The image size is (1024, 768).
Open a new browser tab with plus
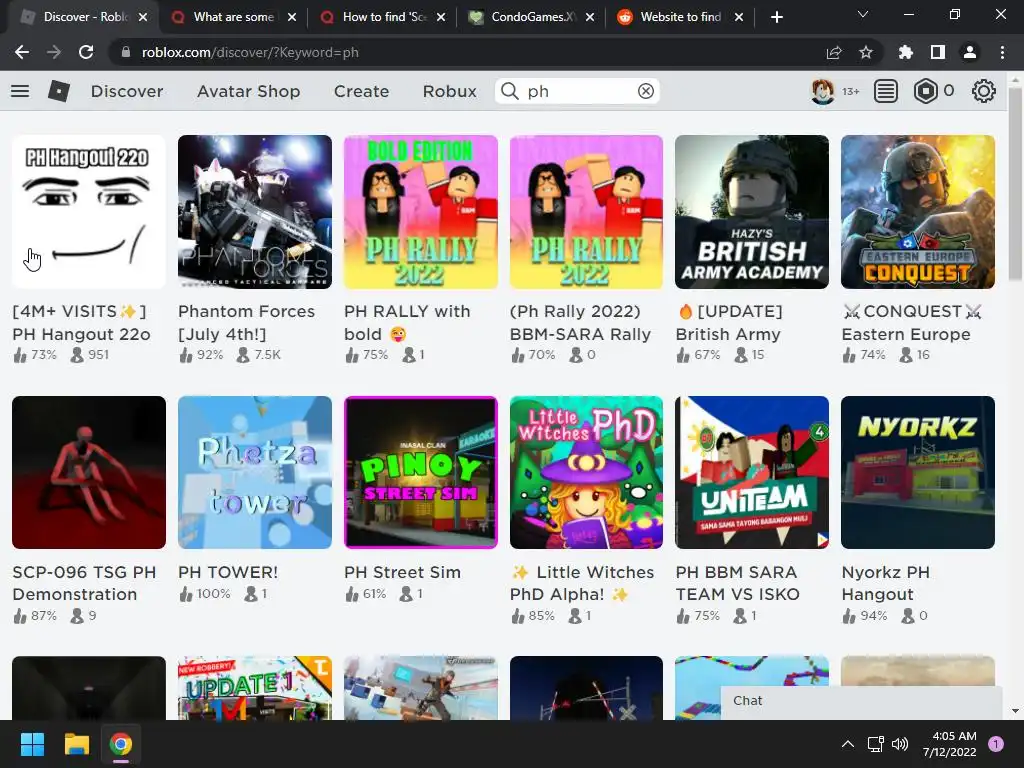tap(776, 17)
